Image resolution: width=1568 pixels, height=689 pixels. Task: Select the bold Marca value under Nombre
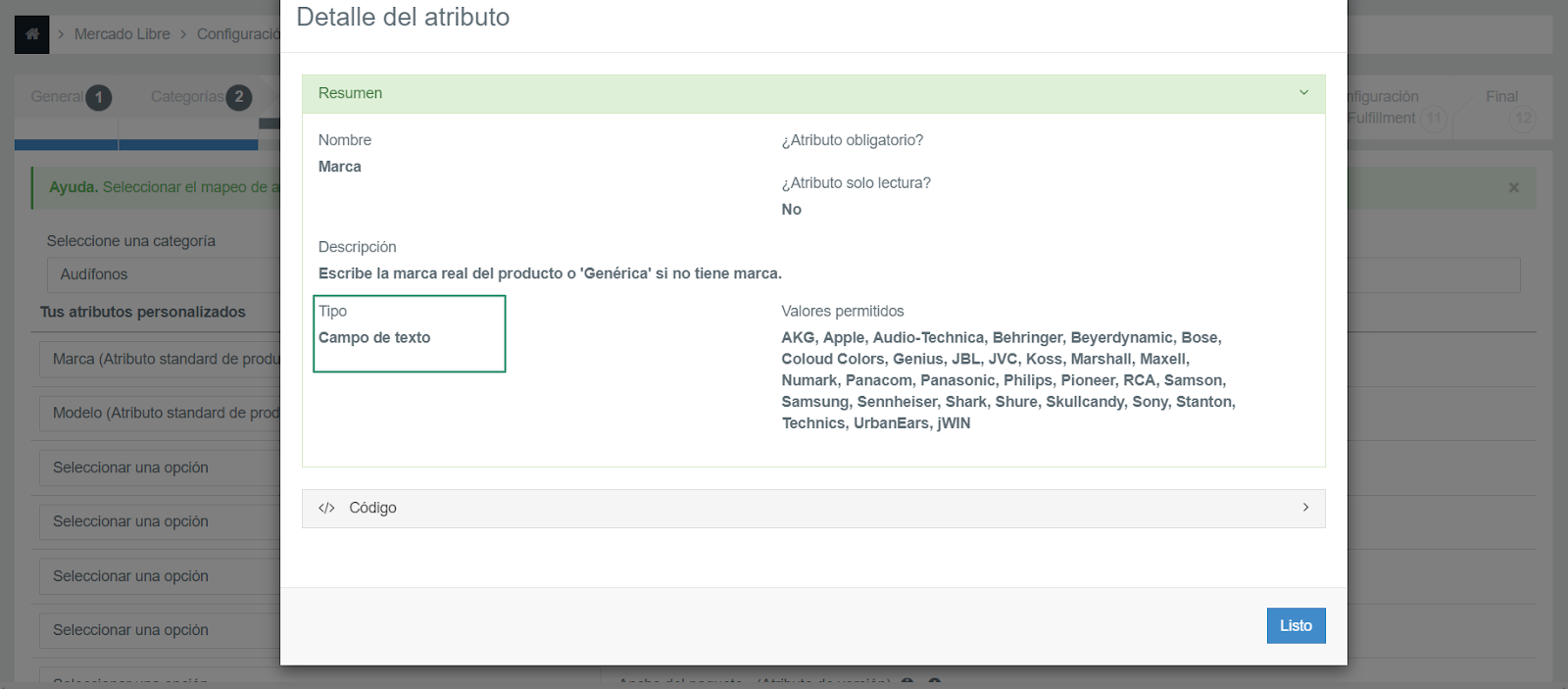pos(340,167)
